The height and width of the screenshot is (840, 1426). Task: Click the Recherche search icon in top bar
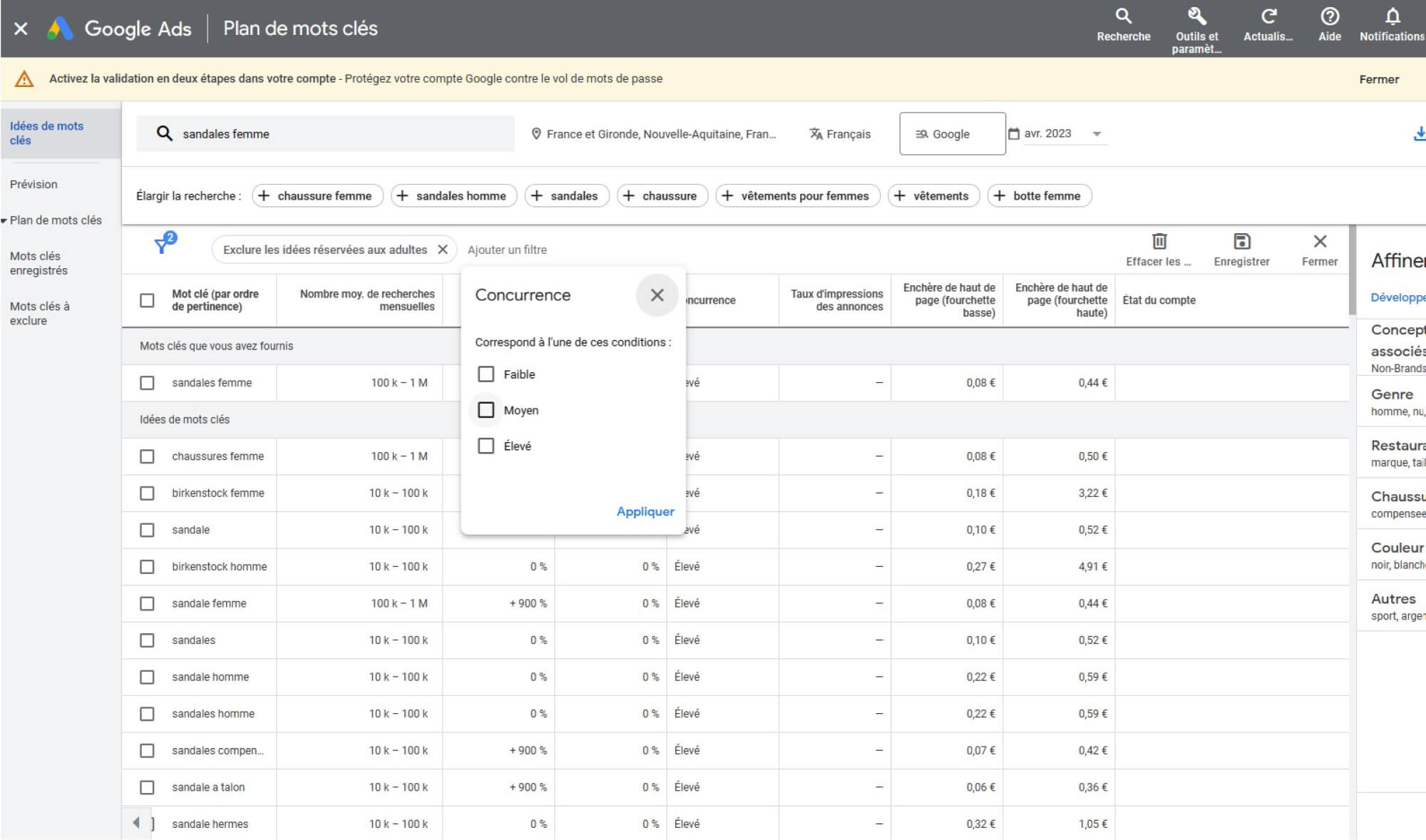(x=1124, y=14)
